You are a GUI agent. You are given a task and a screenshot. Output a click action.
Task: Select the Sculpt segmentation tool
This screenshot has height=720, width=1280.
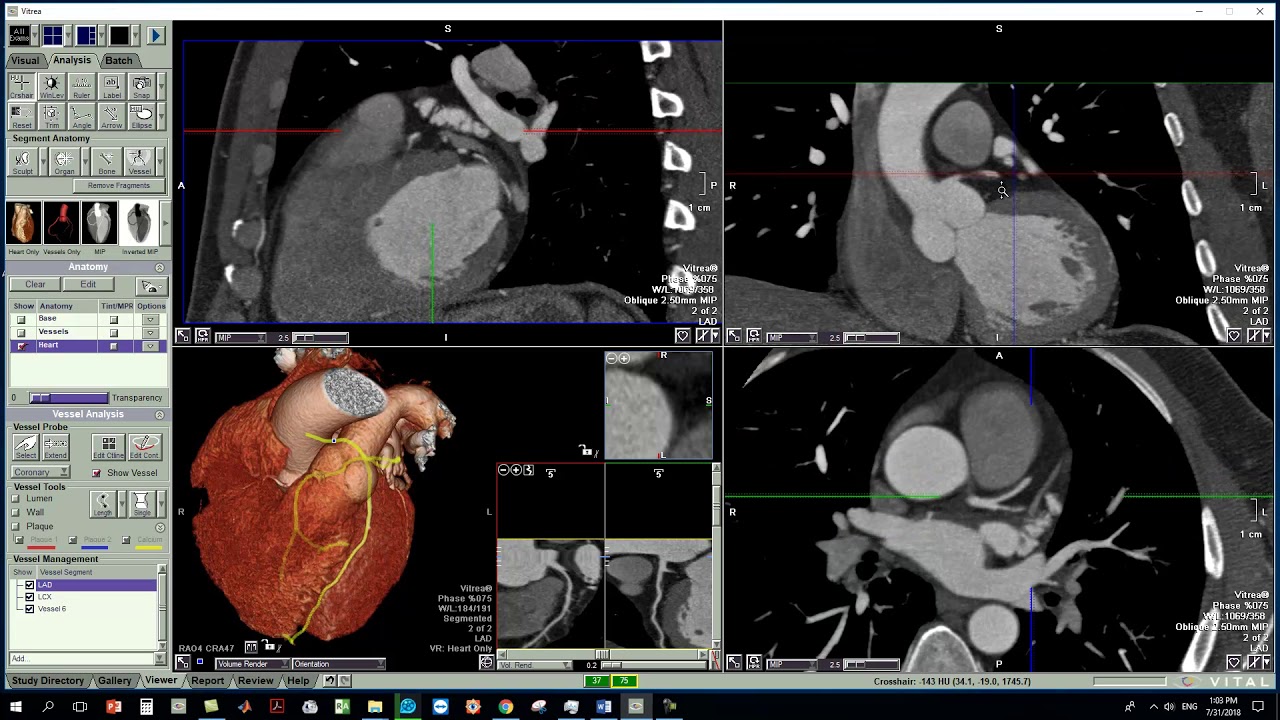tap(22, 162)
